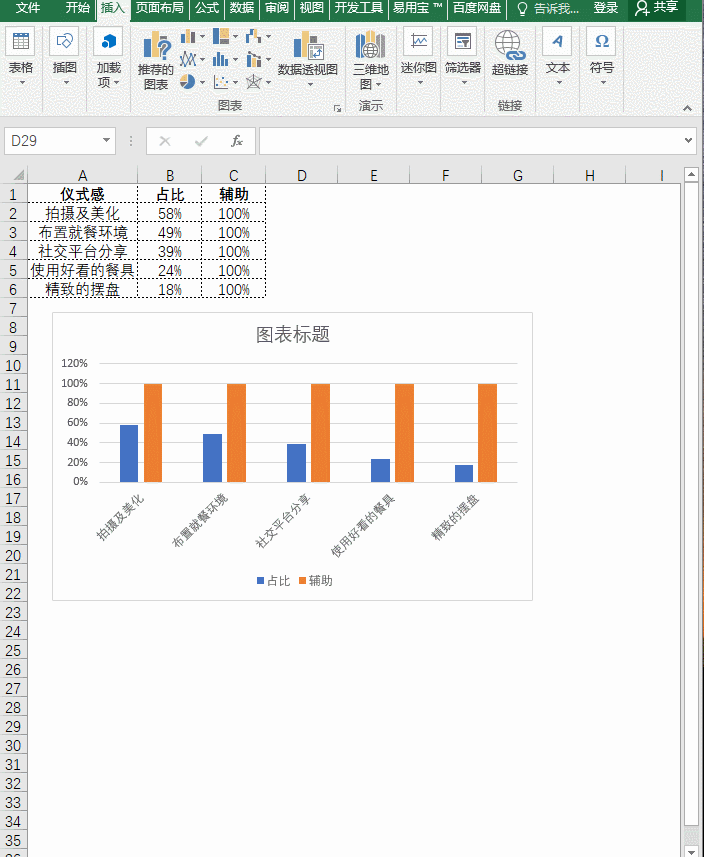Open the Illustrations (插图) menu
Image resolution: width=704 pixels, height=857 pixels.
[64, 58]
